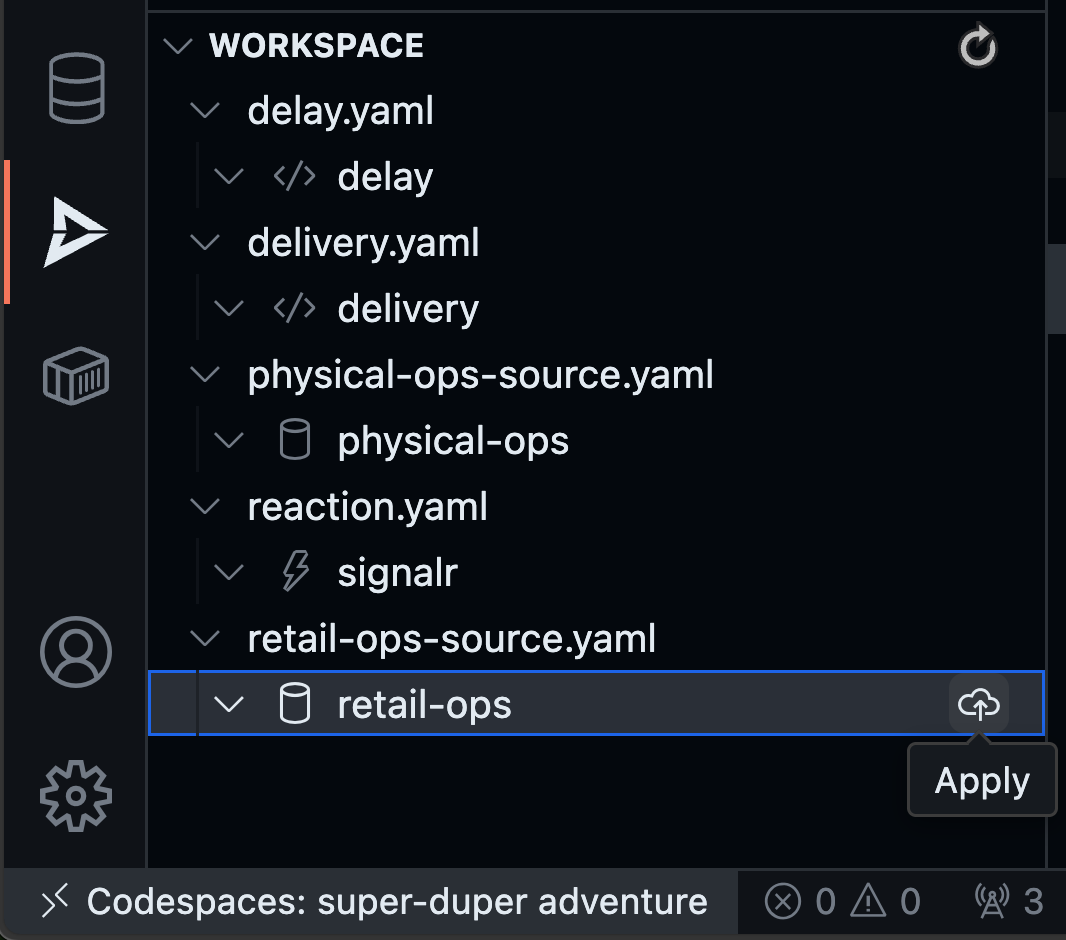This screenshot has width=1066, height=940.
Task: Open Settings via the gear icon
Action: tap(75, 795)
